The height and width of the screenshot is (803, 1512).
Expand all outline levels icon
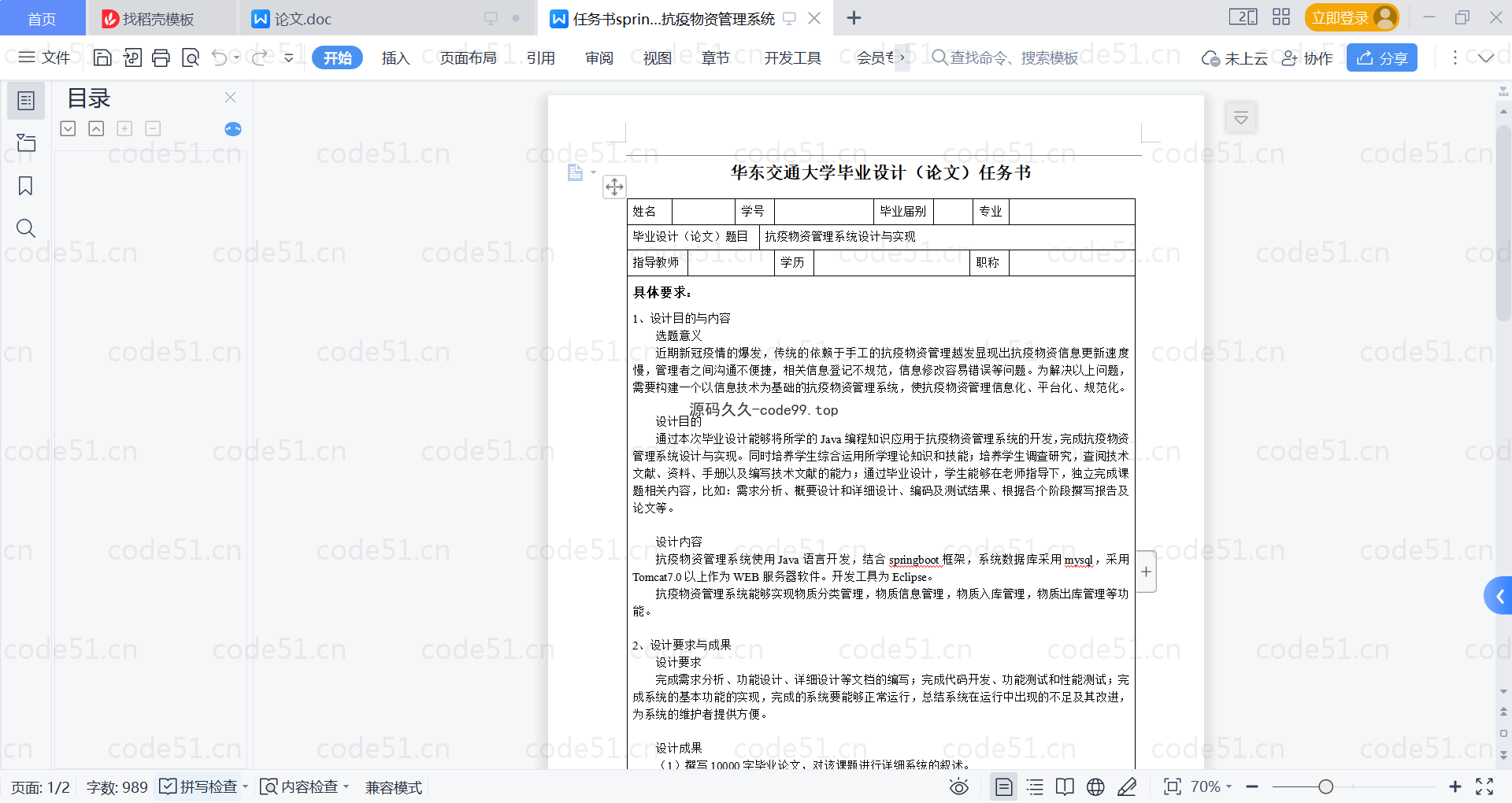(69, 128)
